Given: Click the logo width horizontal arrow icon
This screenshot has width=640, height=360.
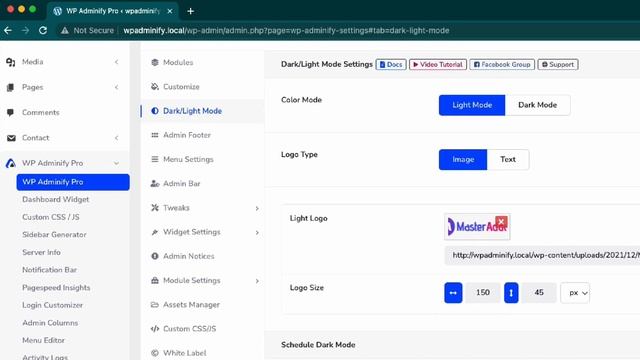Looking at the screenshot, I should click(x=453, y=293).
